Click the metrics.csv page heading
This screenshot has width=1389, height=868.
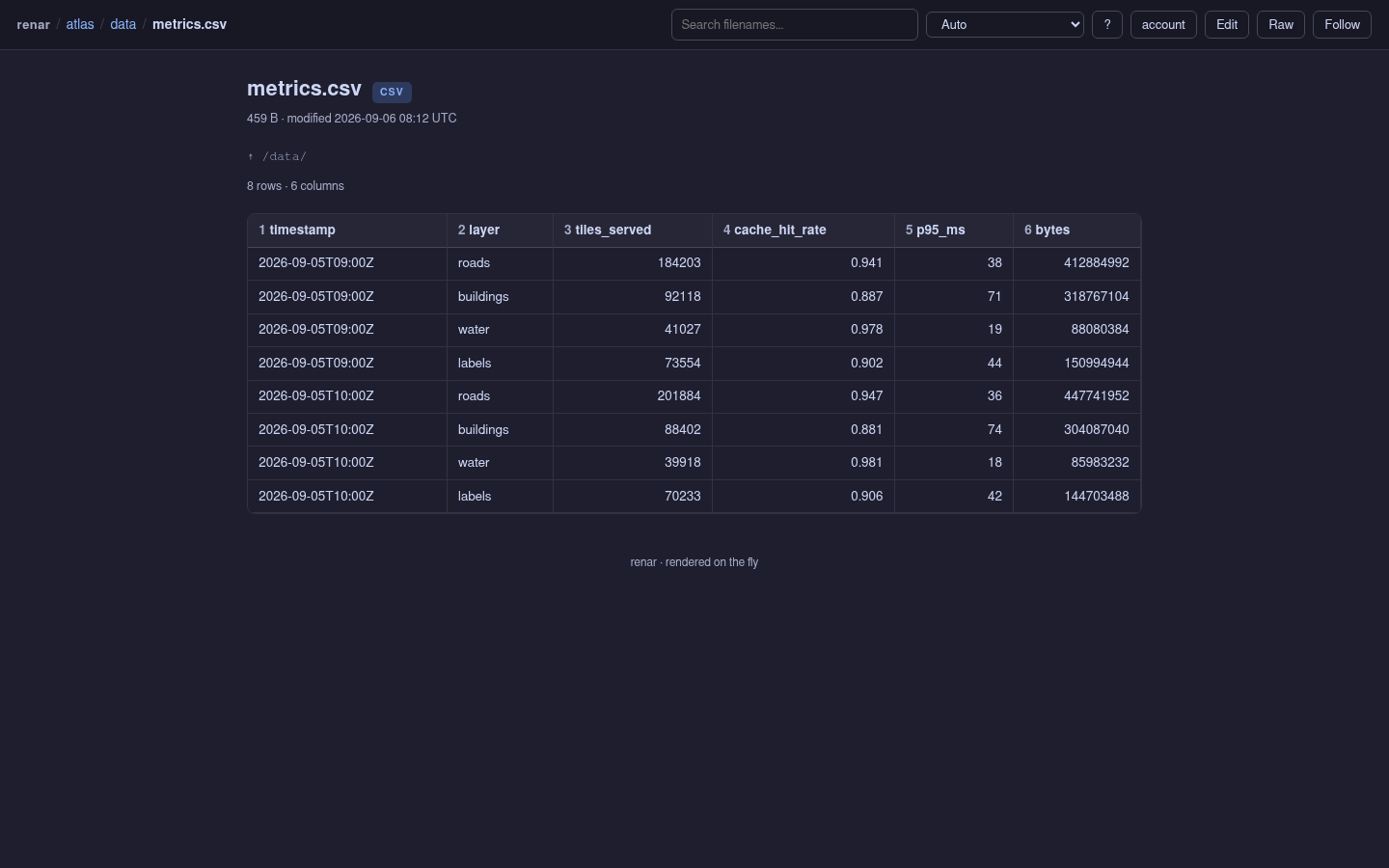(304, 89)
